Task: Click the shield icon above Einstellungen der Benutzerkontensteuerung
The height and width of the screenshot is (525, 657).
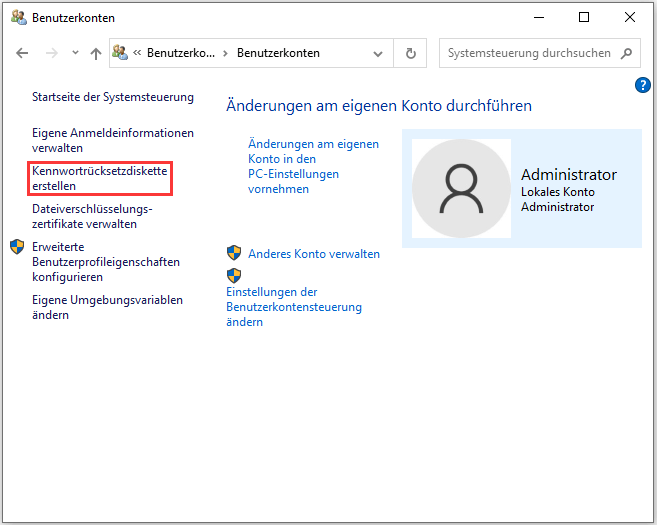Action: tap(234, 275)
